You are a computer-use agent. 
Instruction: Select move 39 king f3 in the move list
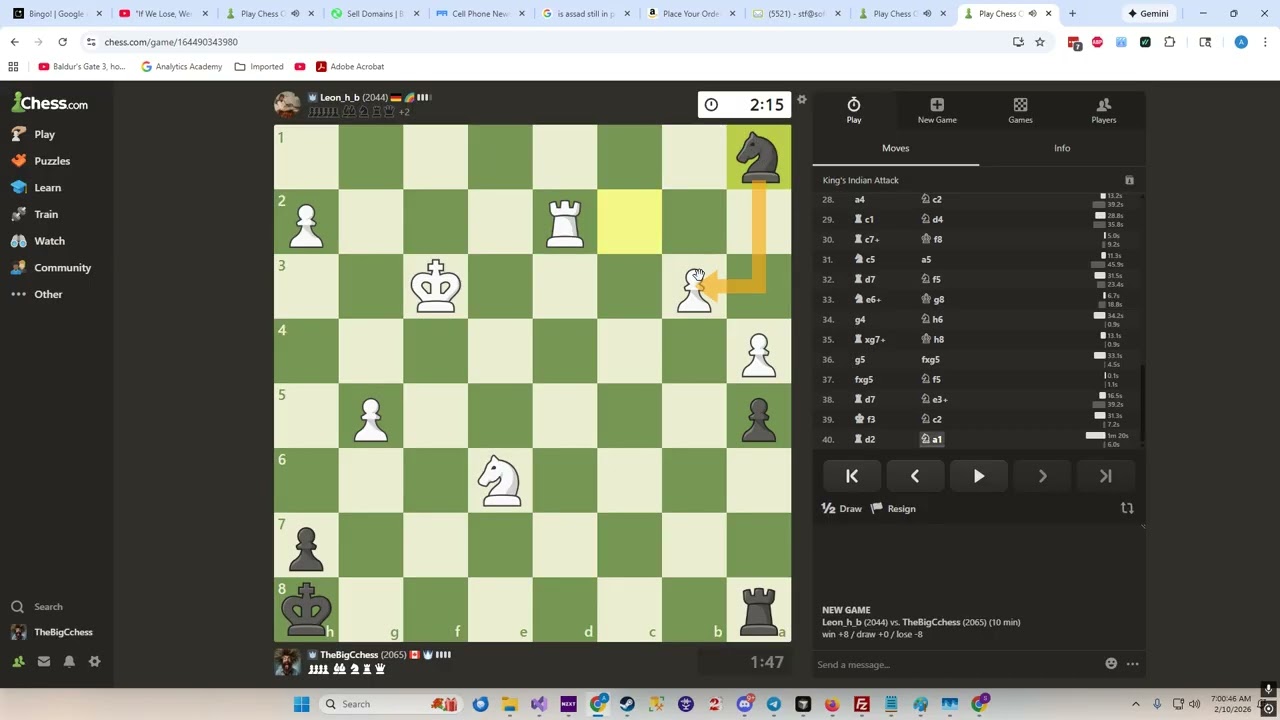(864, 419)
